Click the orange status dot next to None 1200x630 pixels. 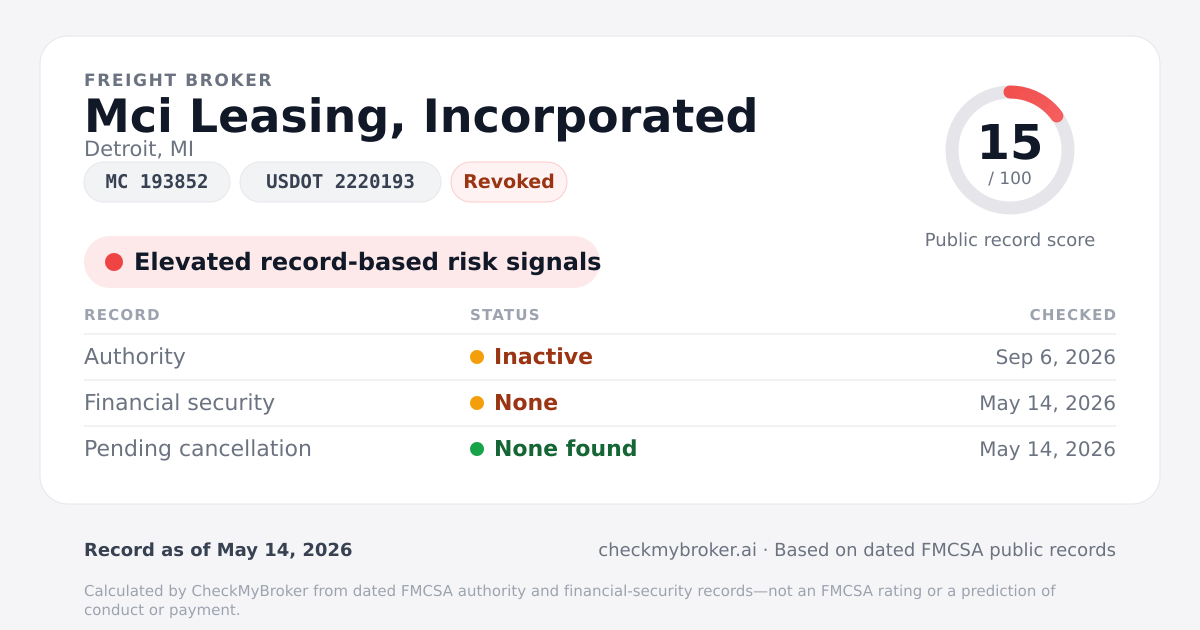click(x=477, y=403)
